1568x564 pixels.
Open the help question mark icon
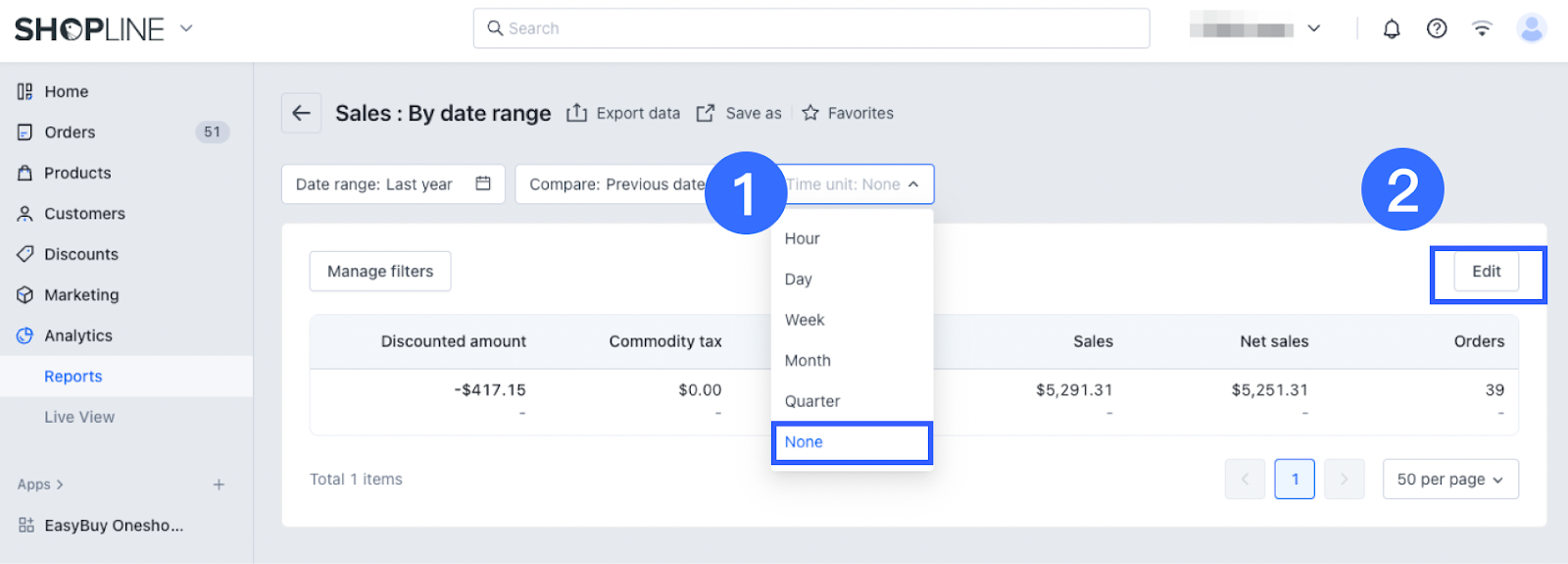tap(1437, 29)
